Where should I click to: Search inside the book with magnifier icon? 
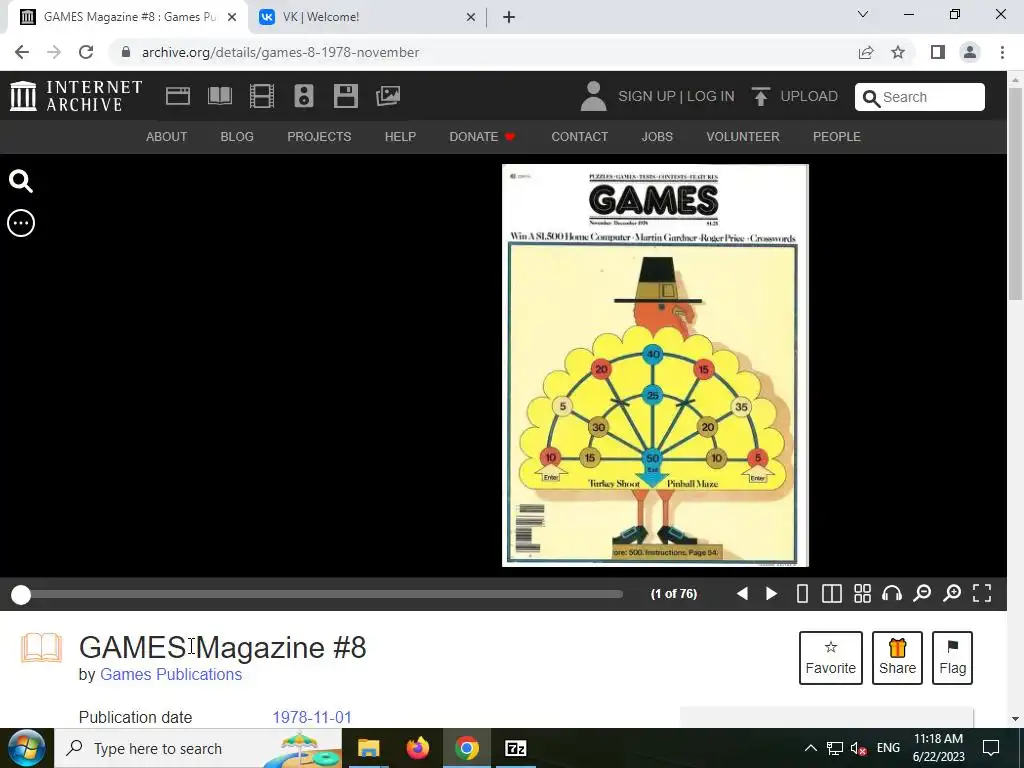21,181
